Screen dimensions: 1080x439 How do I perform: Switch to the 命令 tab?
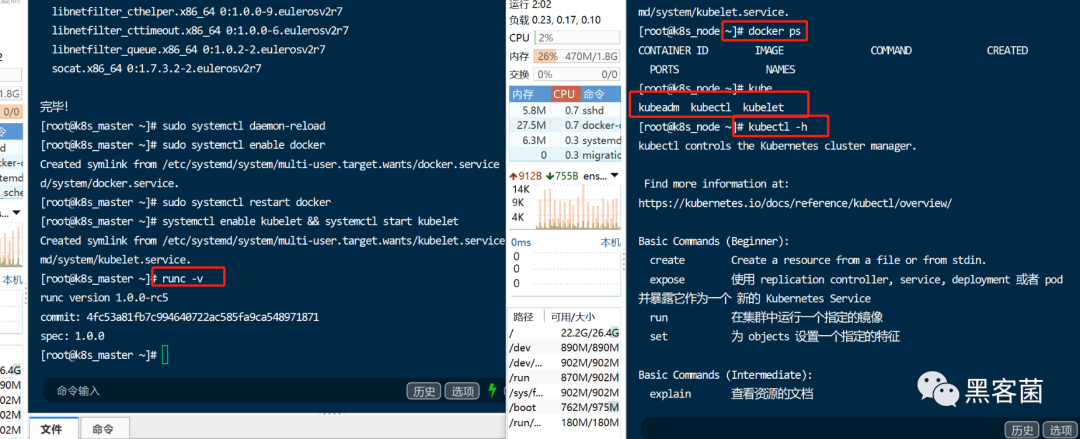103,429
